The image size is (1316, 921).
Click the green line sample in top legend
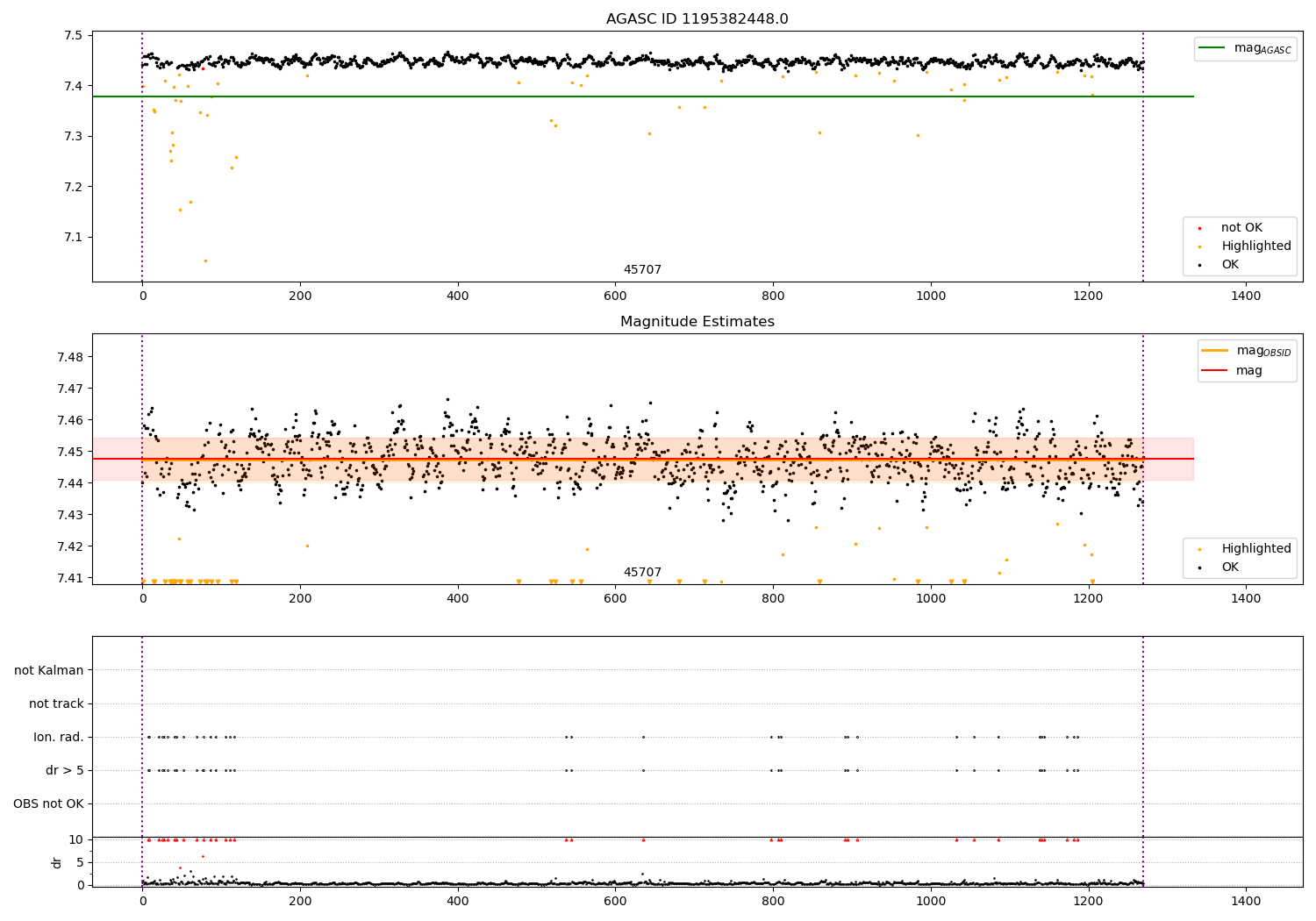coord(1212,48)
